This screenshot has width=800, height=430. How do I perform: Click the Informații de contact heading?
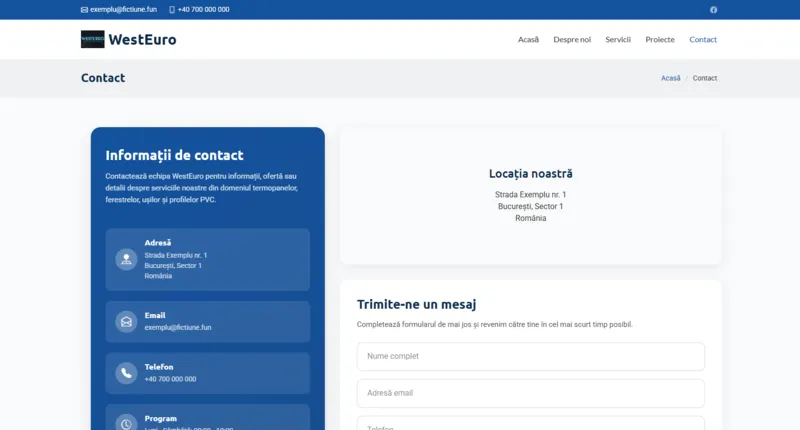point(174,155)
